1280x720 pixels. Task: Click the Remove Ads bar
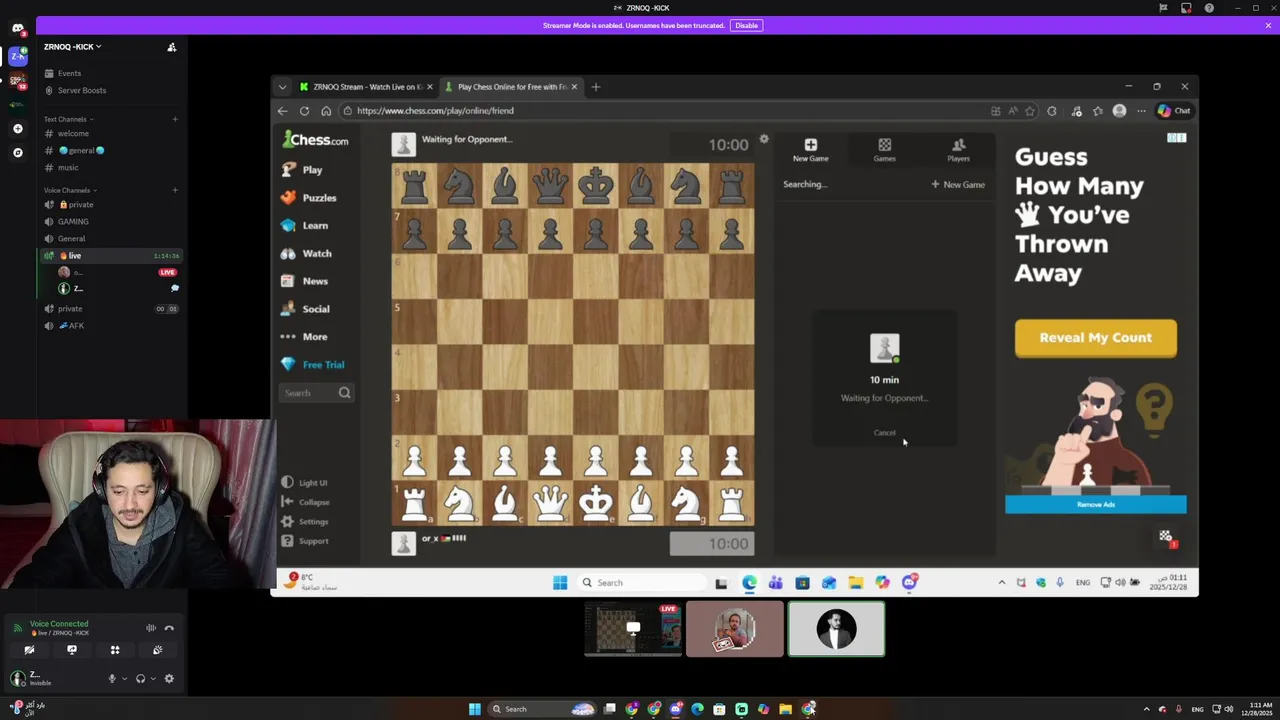pos(1096,505)
